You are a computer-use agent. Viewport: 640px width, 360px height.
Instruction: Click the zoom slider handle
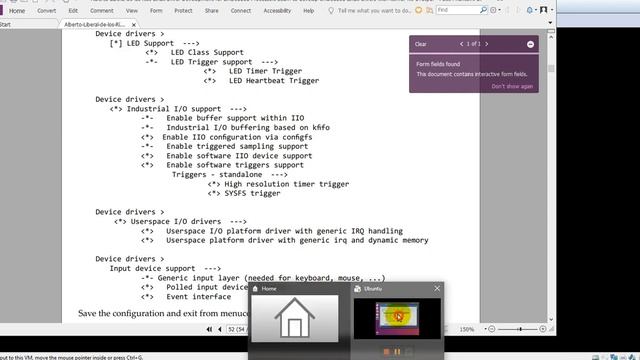coord(520,329)
